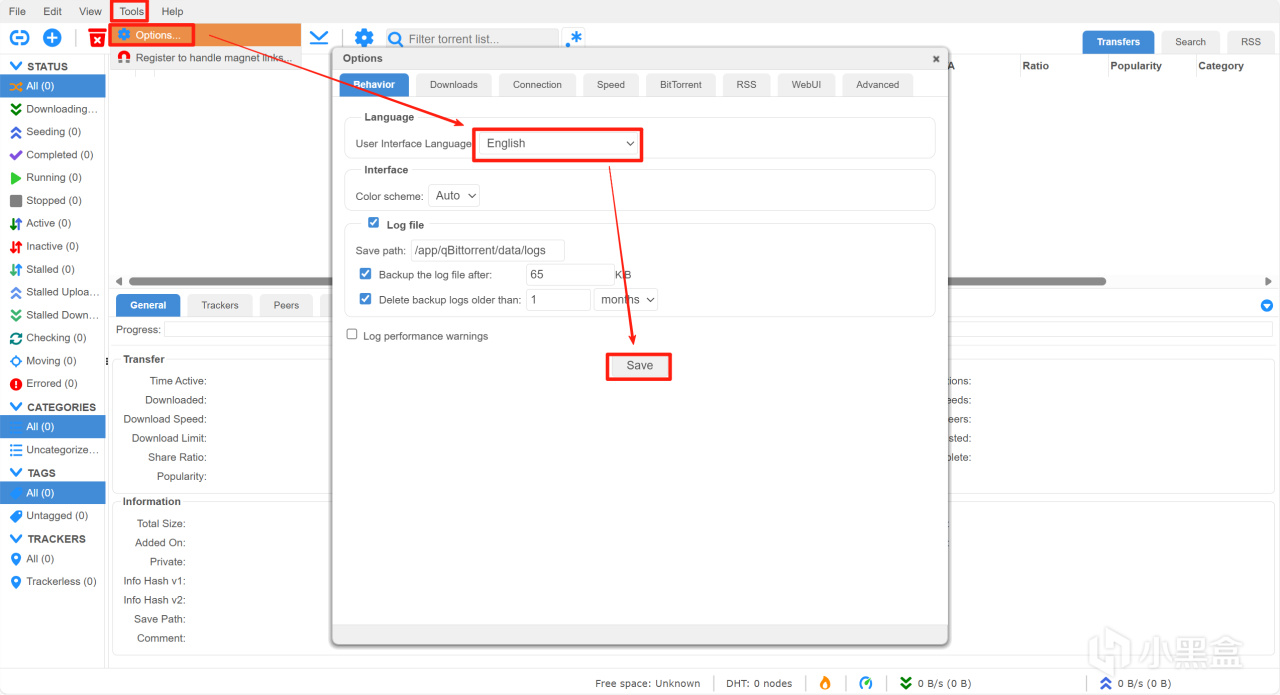Close the Options dialog
The height and width of the screenshot is (695, 1280).
[x=936, y=59]
